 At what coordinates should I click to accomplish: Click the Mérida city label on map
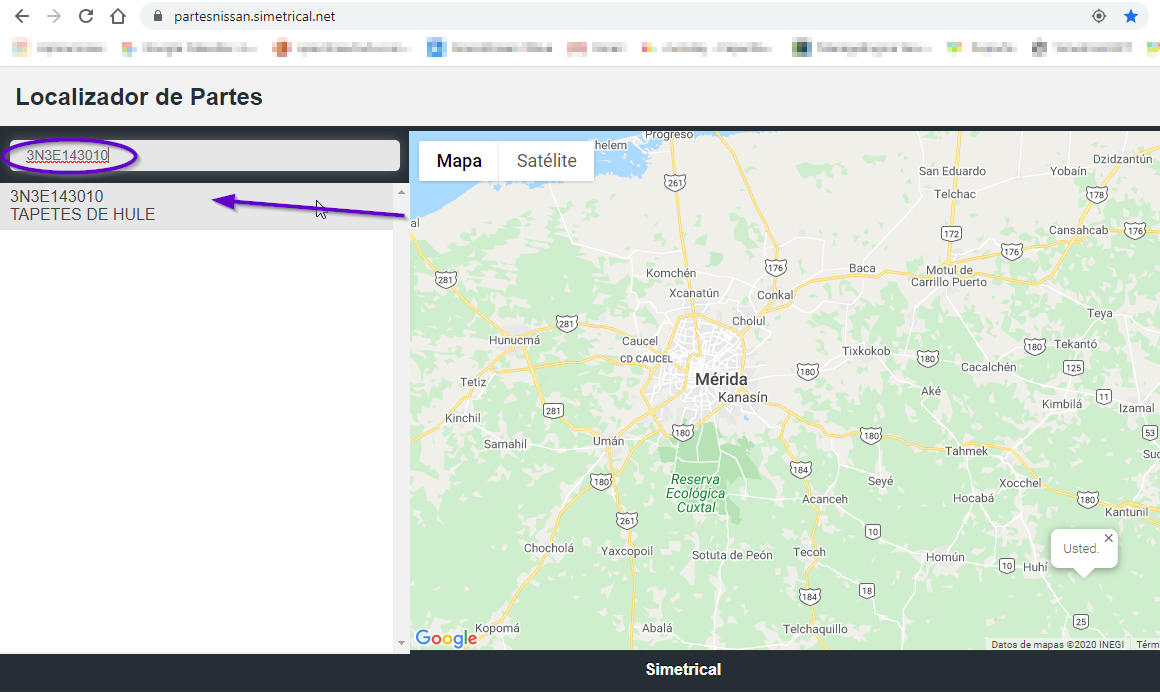(721, 380)
